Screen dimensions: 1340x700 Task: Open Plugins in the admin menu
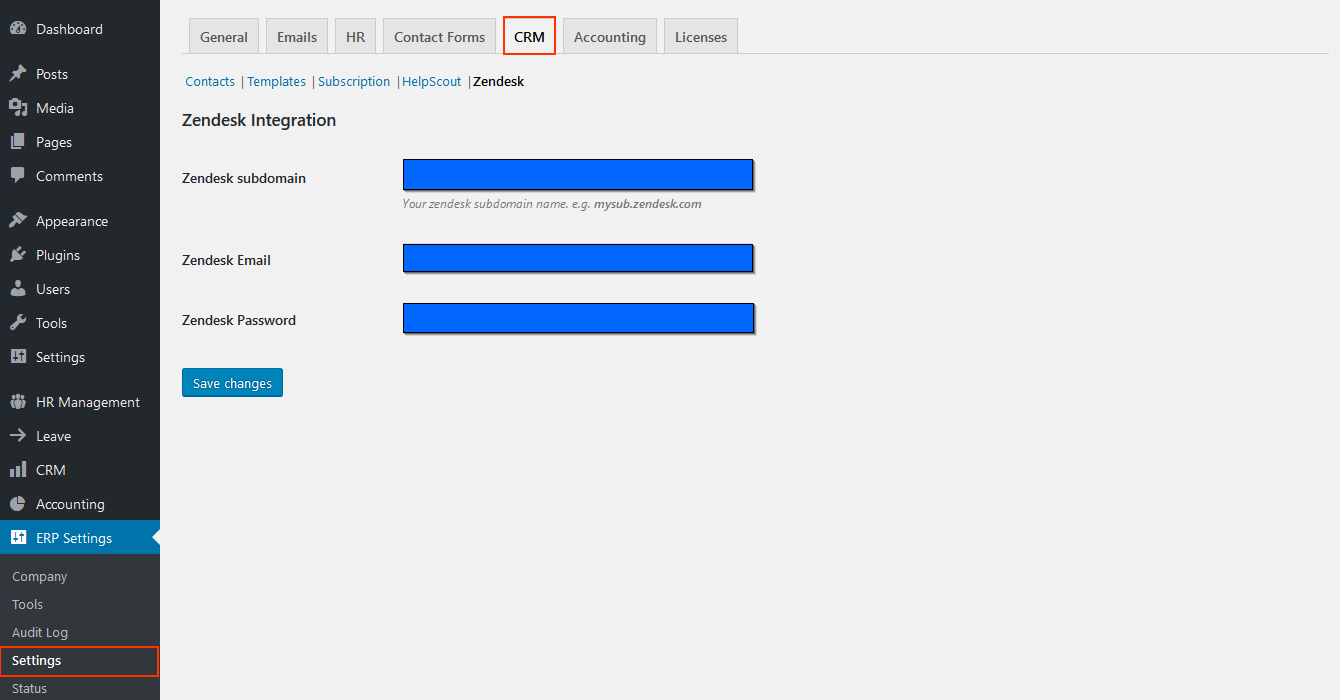tap(80, 255)
